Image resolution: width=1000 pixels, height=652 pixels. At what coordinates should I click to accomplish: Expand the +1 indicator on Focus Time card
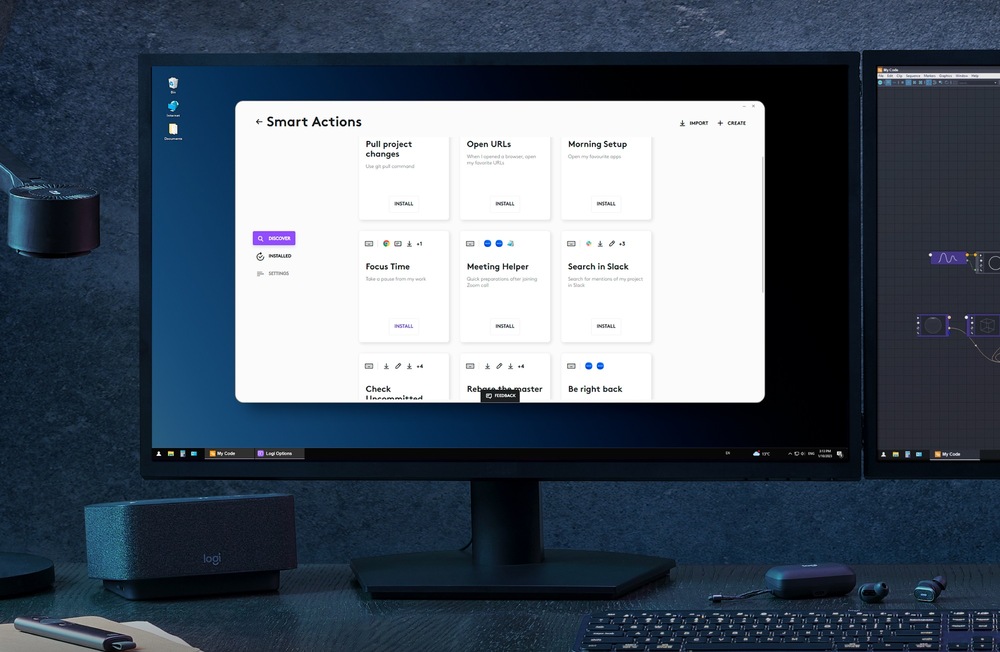(x=419, y=244)
